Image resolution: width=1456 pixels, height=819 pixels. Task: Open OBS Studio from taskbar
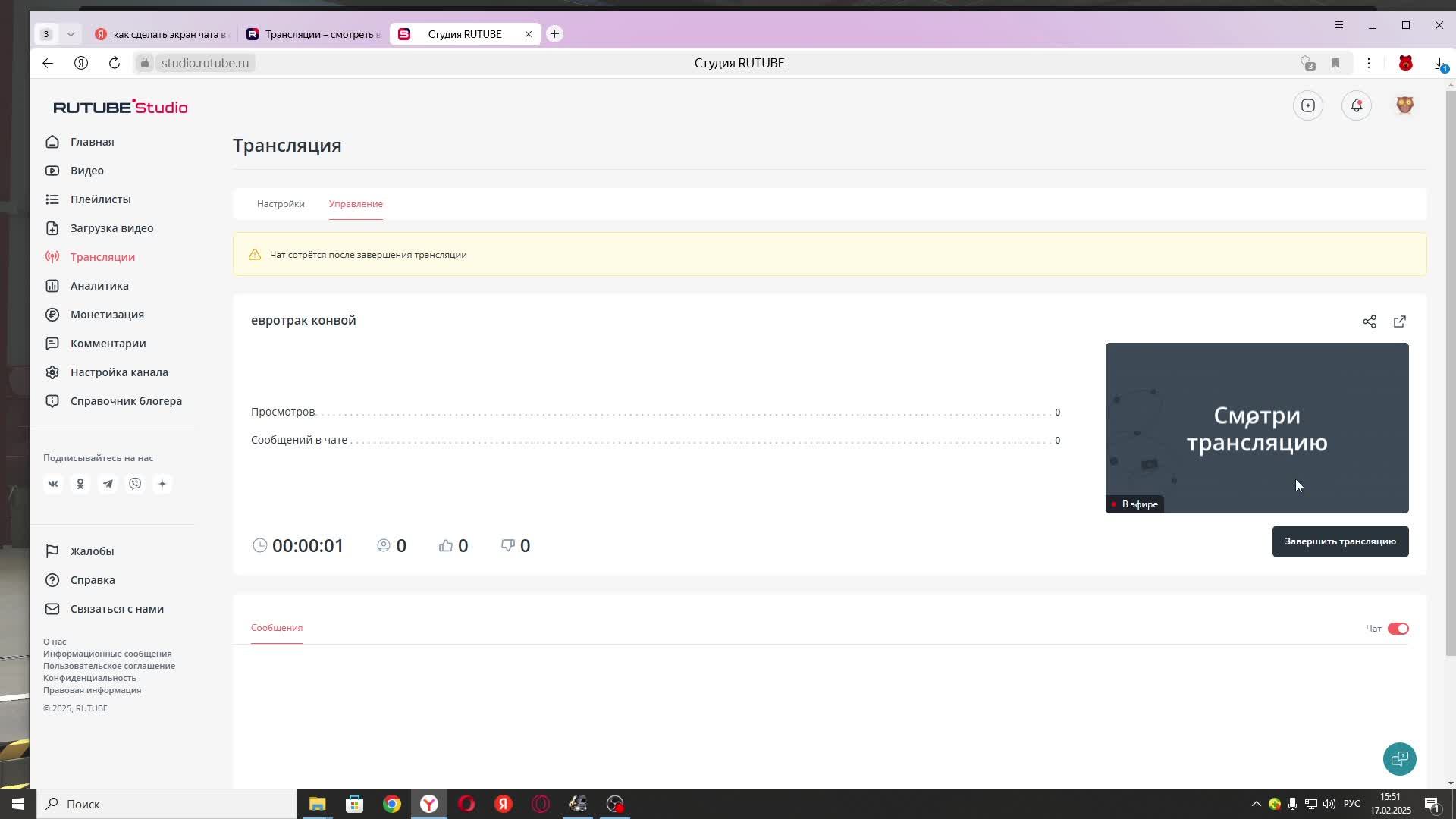[x=615, y=804]
